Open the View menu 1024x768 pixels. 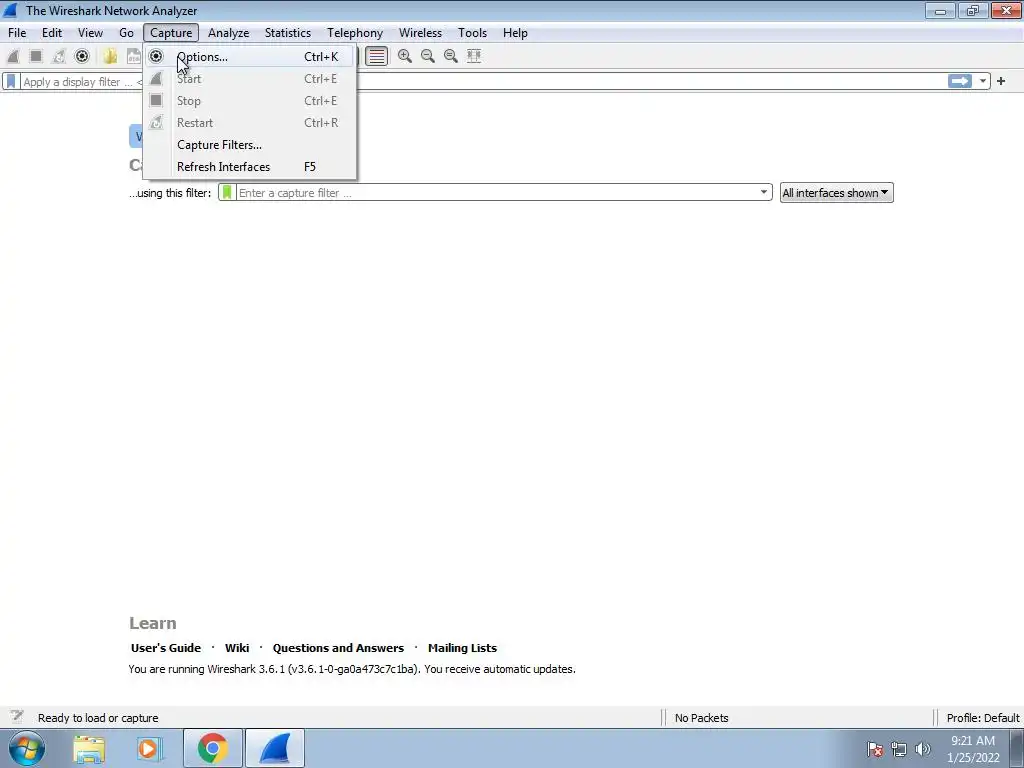[x=90, y=33]
